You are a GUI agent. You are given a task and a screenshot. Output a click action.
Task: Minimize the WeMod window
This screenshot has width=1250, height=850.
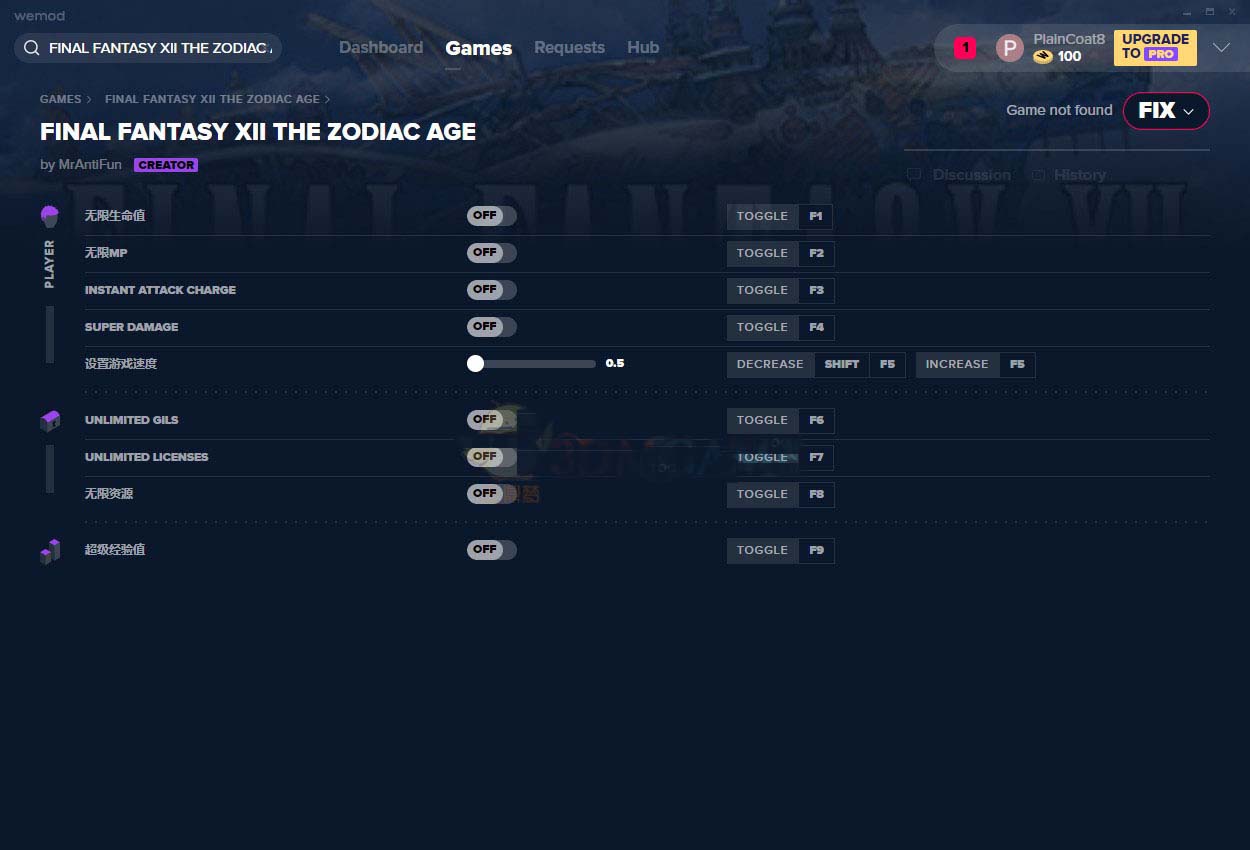click(1186, 12)
